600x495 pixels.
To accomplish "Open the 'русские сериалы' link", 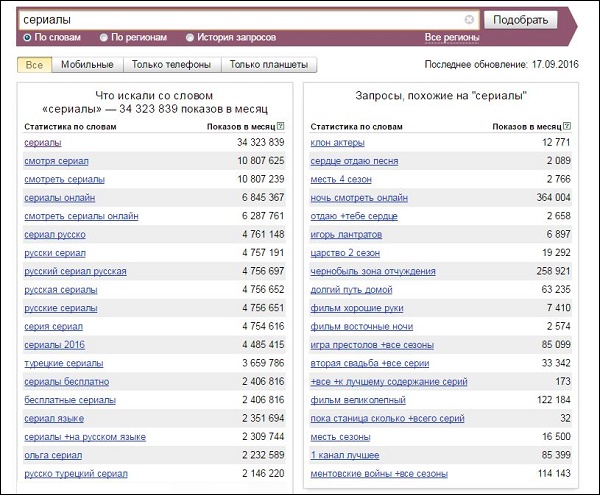I will (x=61, y=308).
